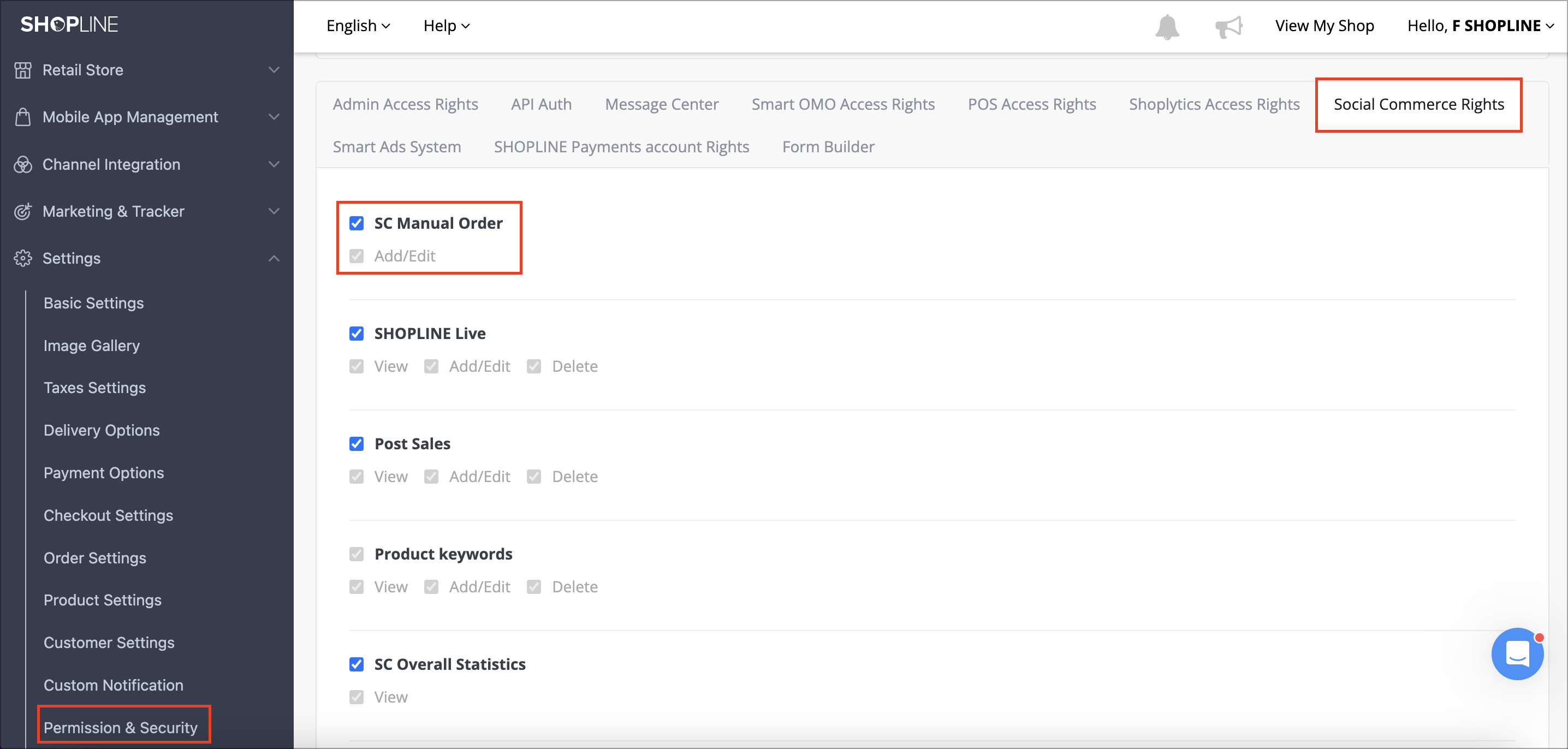Switch to POS Access Rights tab
This screenshot has height=749, width=1568.
point(1032,104)
